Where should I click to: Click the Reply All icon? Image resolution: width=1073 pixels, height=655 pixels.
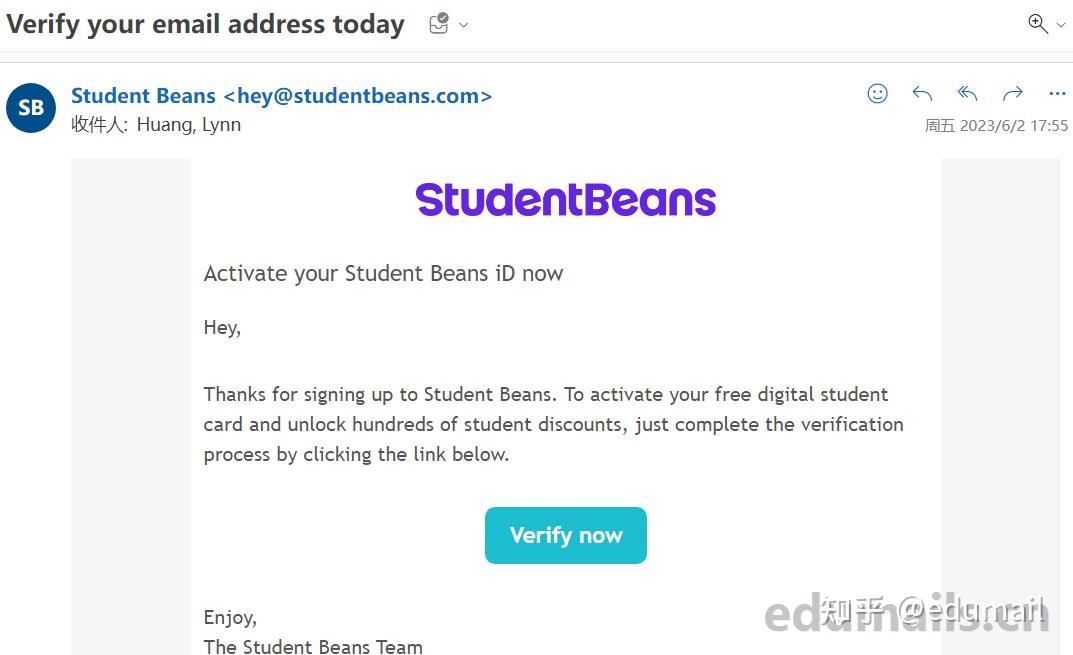[x=966, y=93]
